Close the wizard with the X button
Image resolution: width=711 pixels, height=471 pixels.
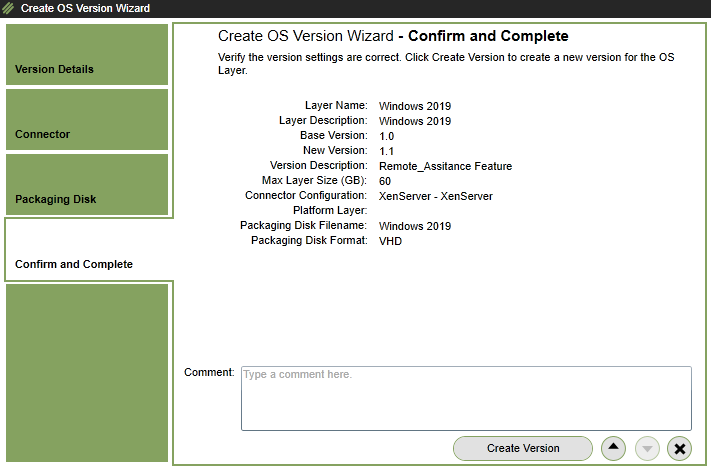[x=679, y=448]
